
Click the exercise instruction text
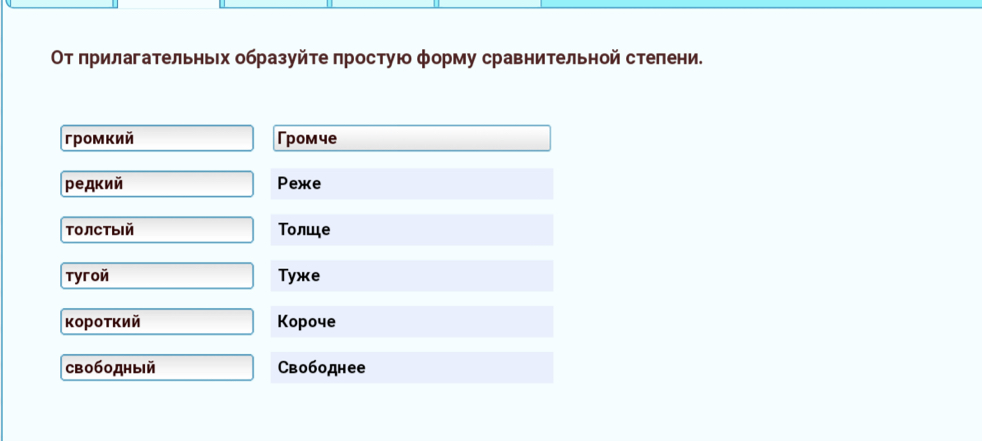tap(377, 58)
